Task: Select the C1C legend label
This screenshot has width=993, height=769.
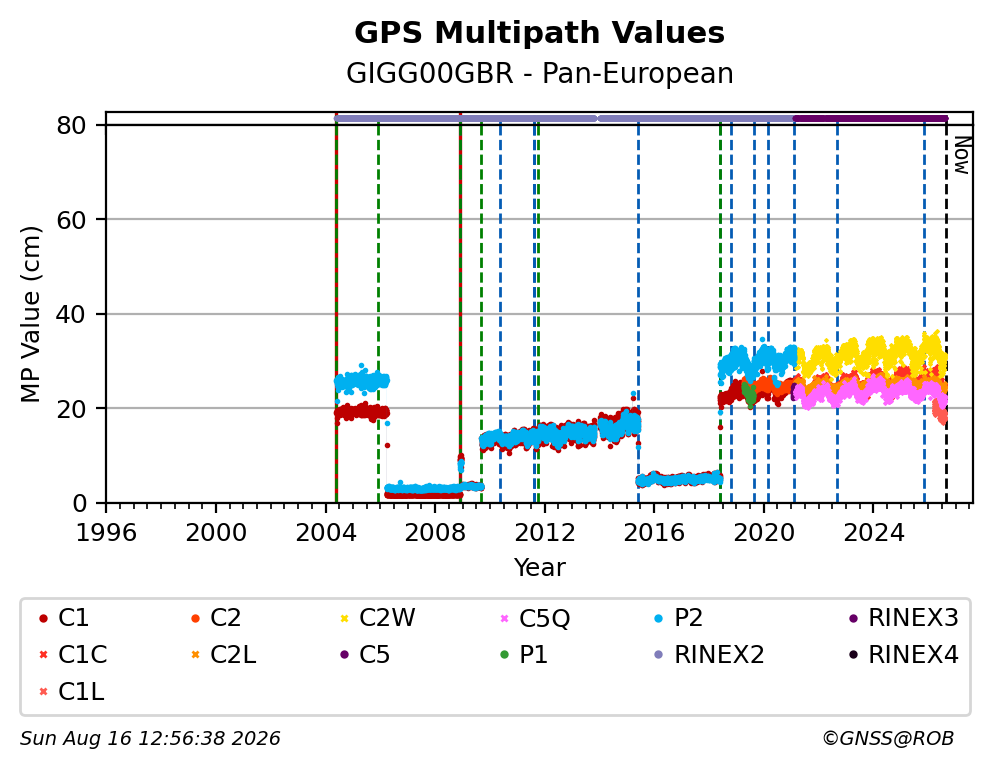Action: 82,654
